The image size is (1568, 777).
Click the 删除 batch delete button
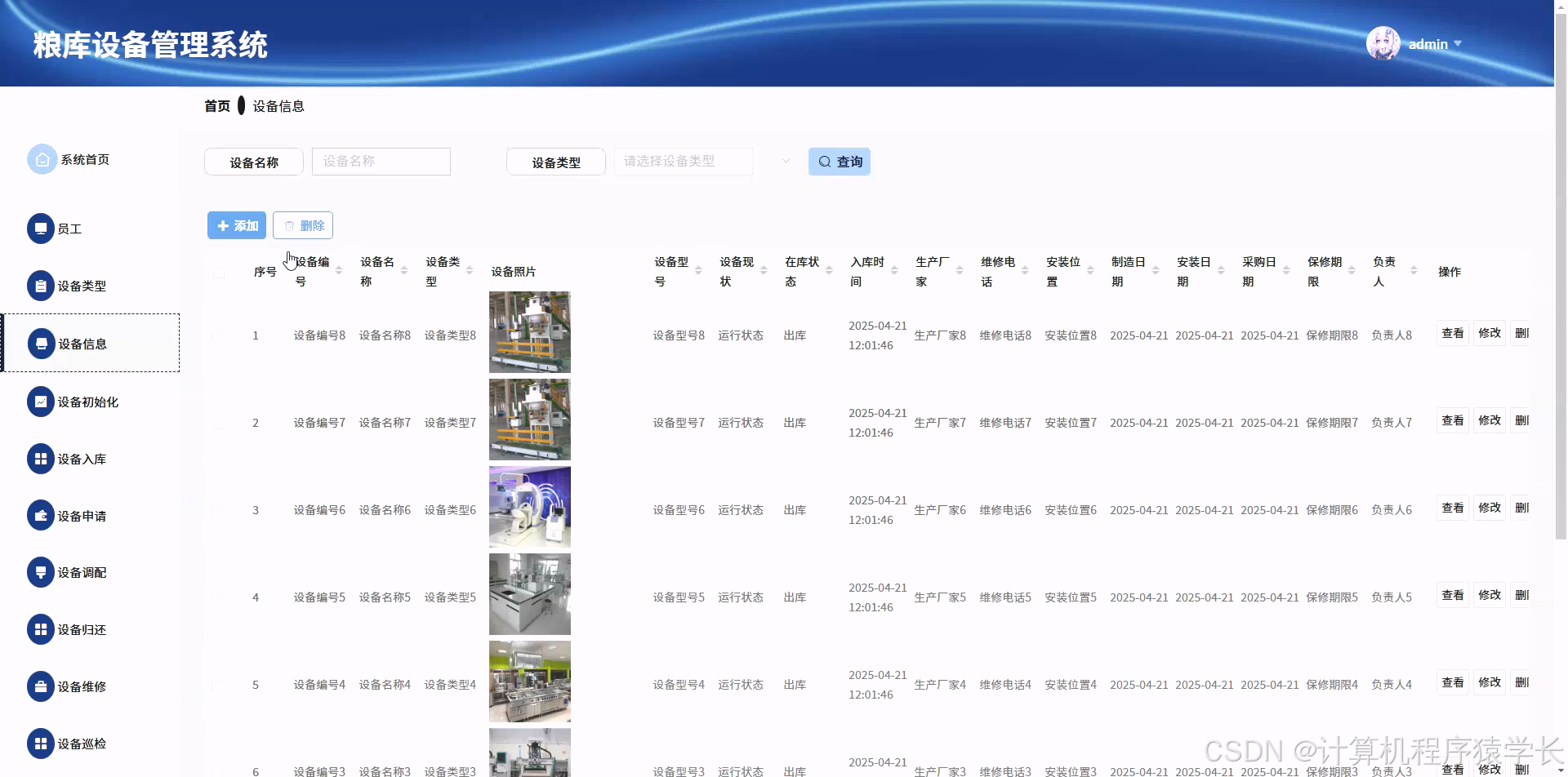point(303,225)
